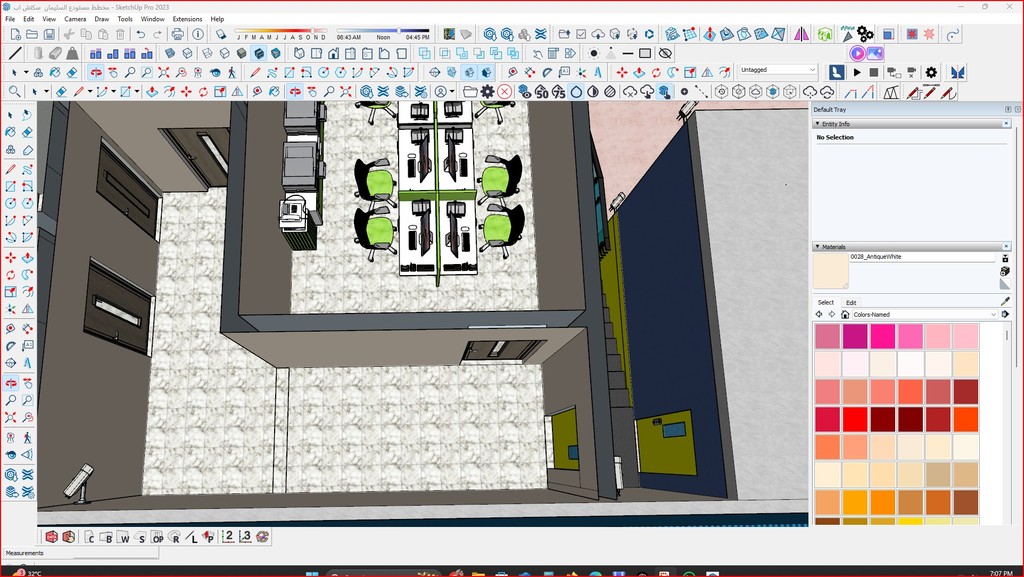
Task: Click the Add Location map icon
Action: [449, 34]
